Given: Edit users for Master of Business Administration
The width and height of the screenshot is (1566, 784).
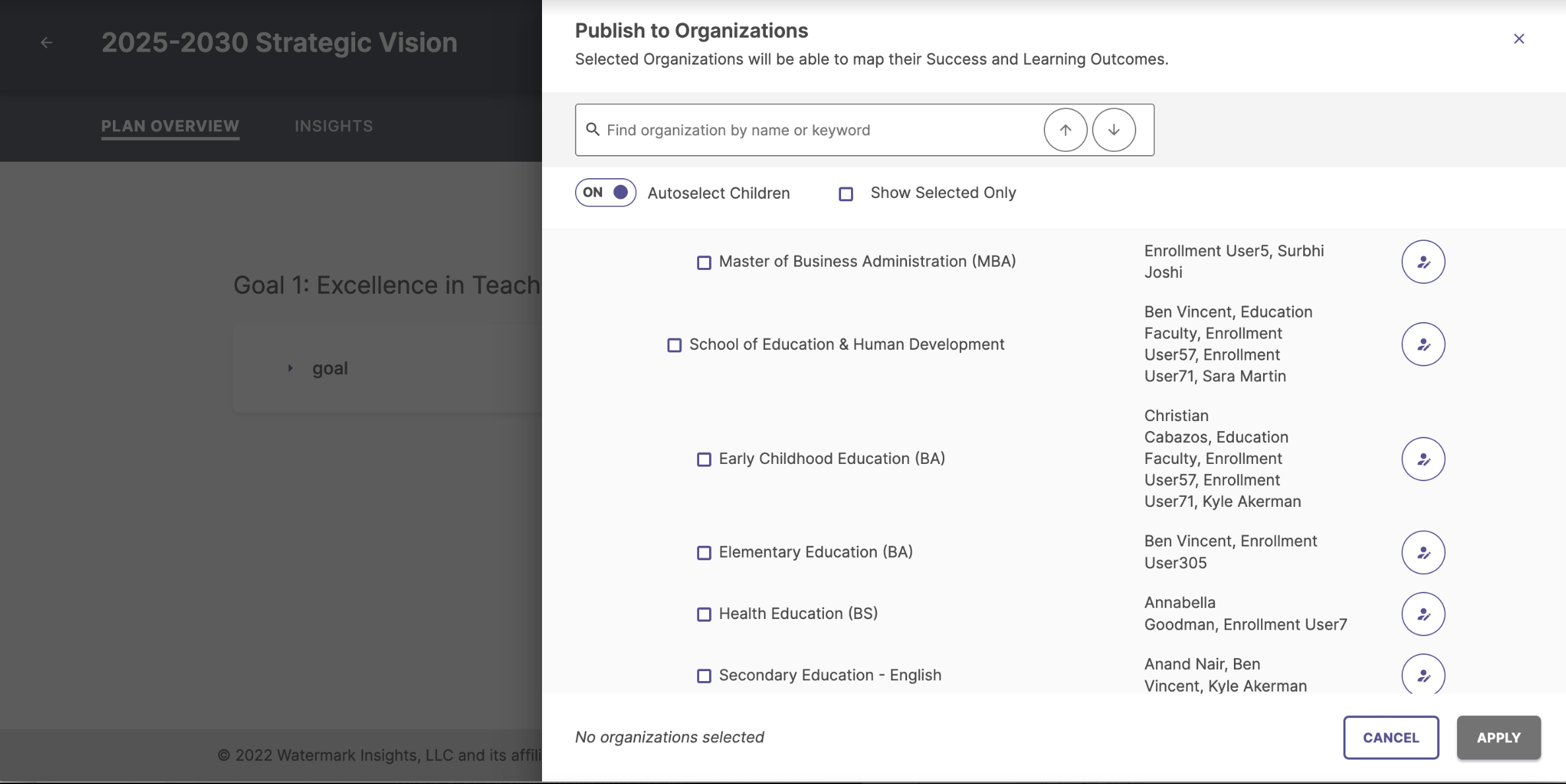Looking at the screenshot, I should tap(1423, 262).
